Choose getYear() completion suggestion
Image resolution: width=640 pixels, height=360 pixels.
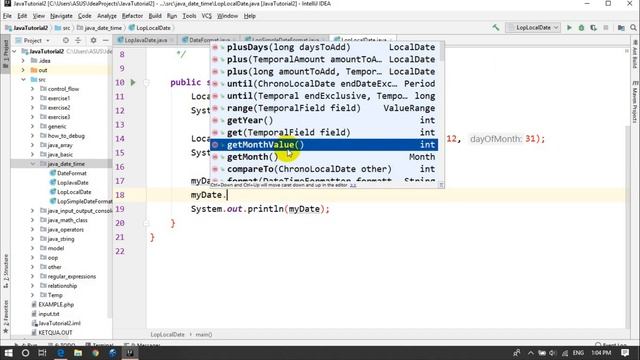tap(324, 120)
